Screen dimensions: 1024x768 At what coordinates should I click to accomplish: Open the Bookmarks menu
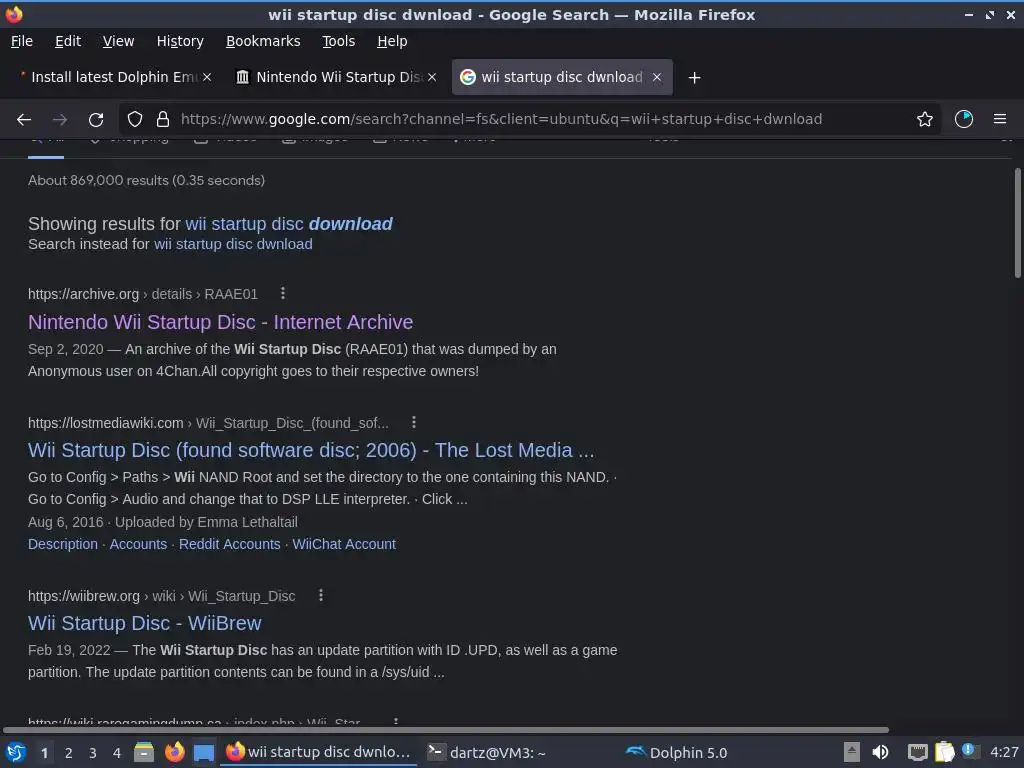click(263, 41)
